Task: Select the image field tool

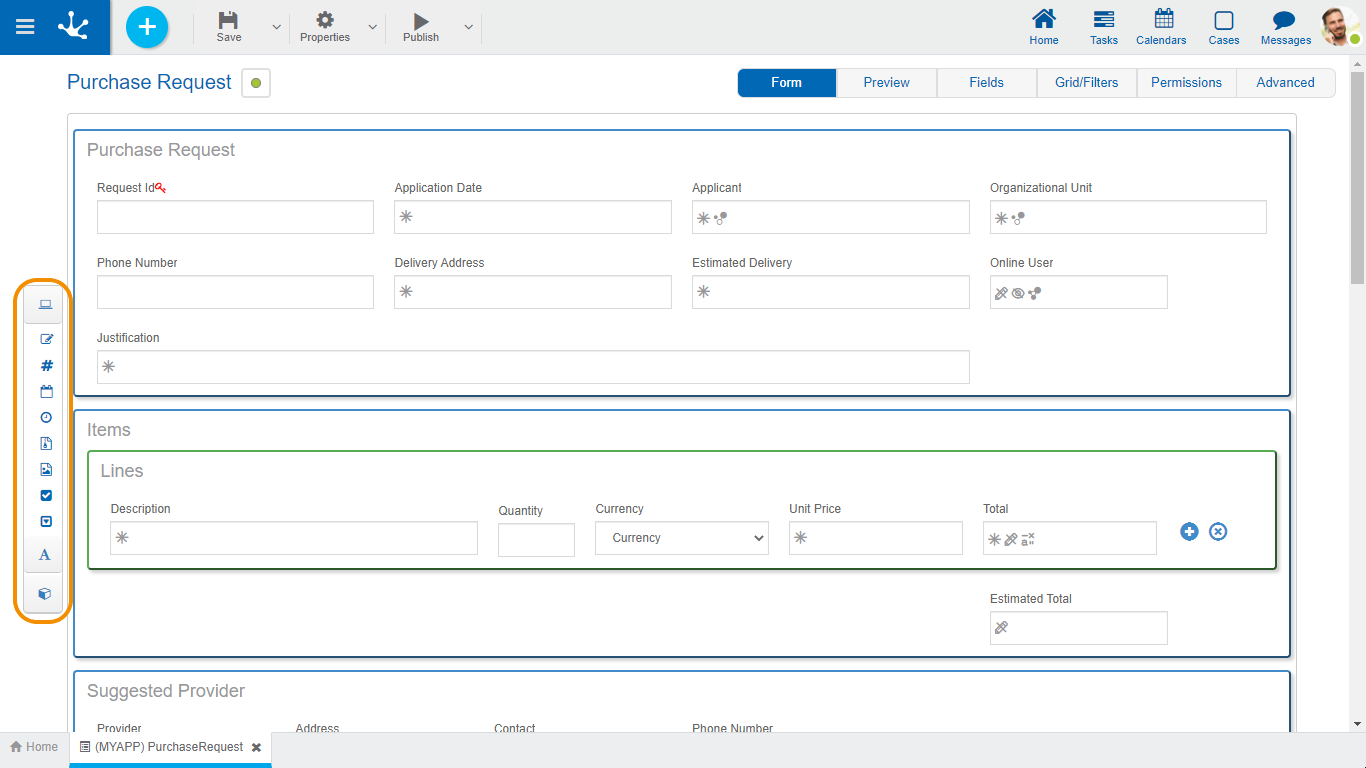Action: pos(46,470)
